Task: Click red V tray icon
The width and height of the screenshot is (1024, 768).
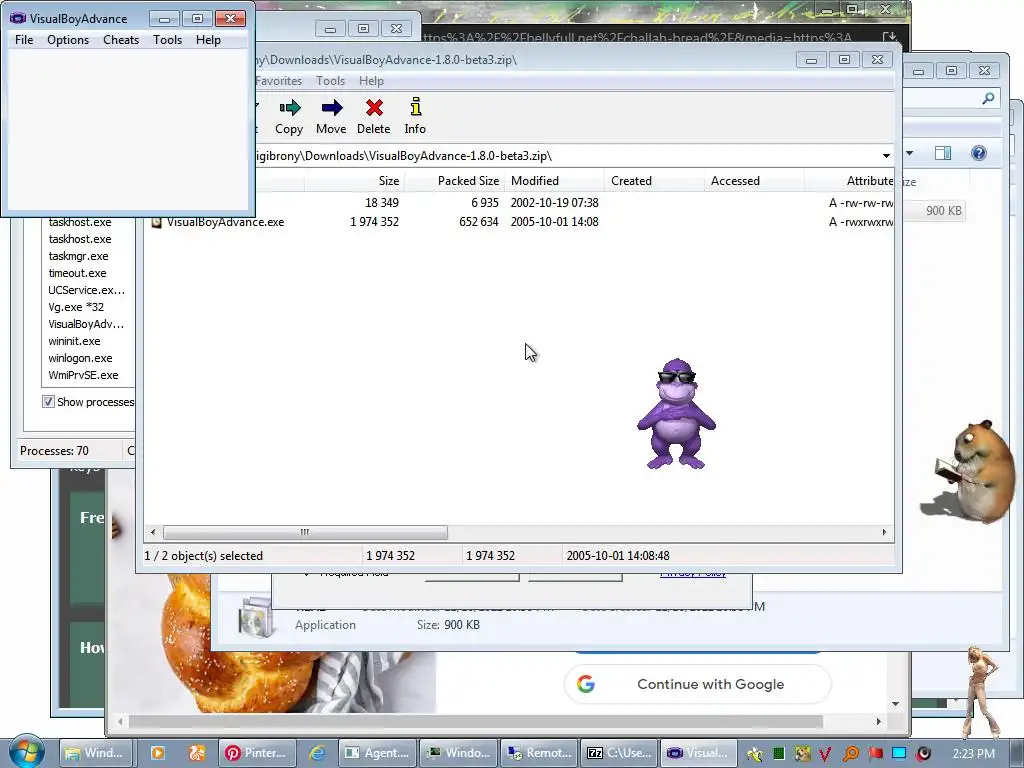Action: pyautogui.click(x=826, y=754)
